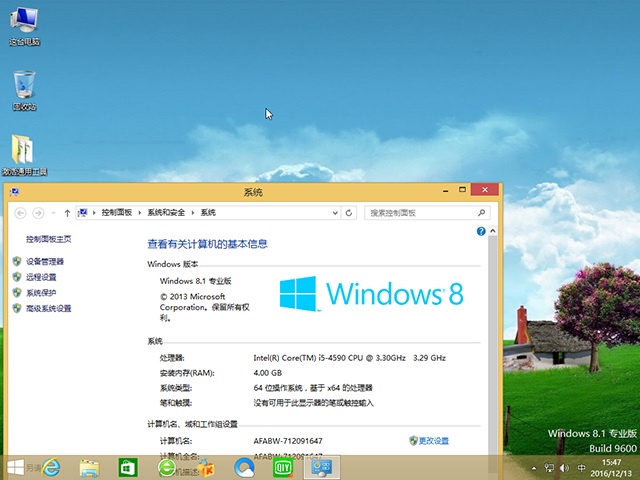
Task: Open 远程设置 in the sidebar
Action: tap(41, 277)
